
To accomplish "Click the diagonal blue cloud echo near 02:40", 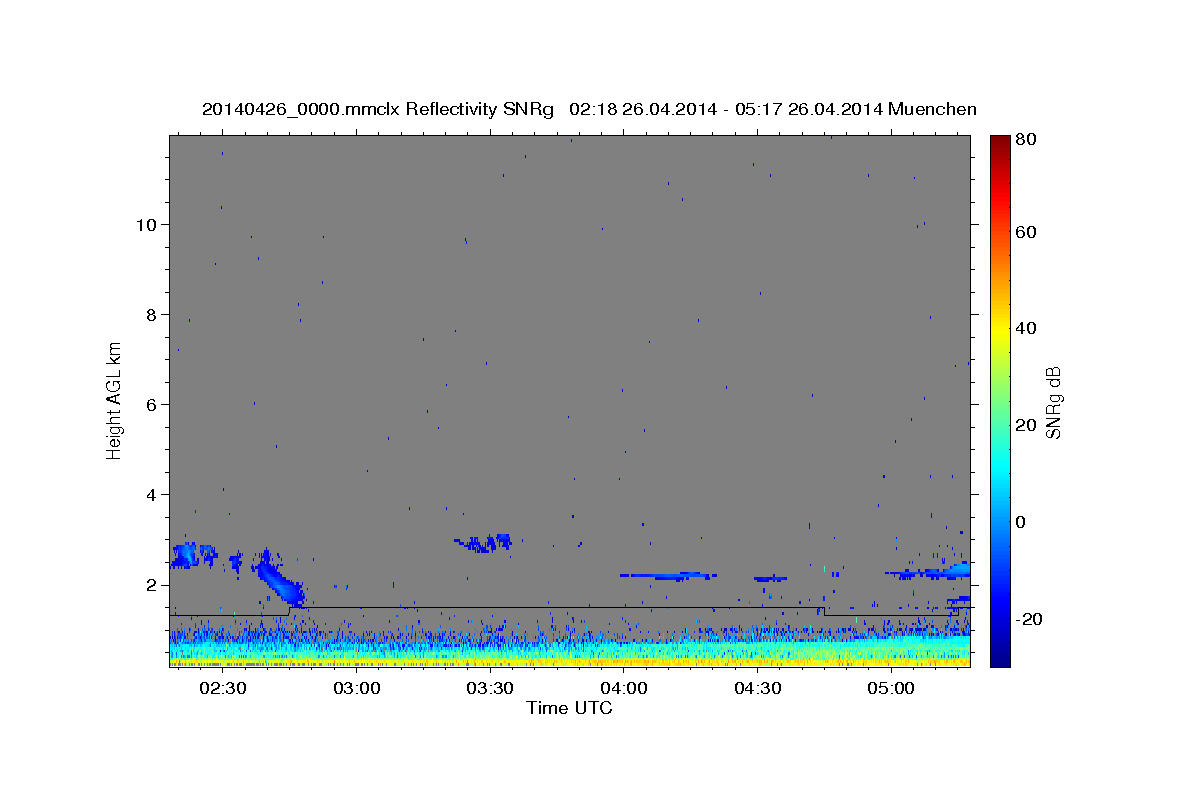I will [x=280, y=579].
